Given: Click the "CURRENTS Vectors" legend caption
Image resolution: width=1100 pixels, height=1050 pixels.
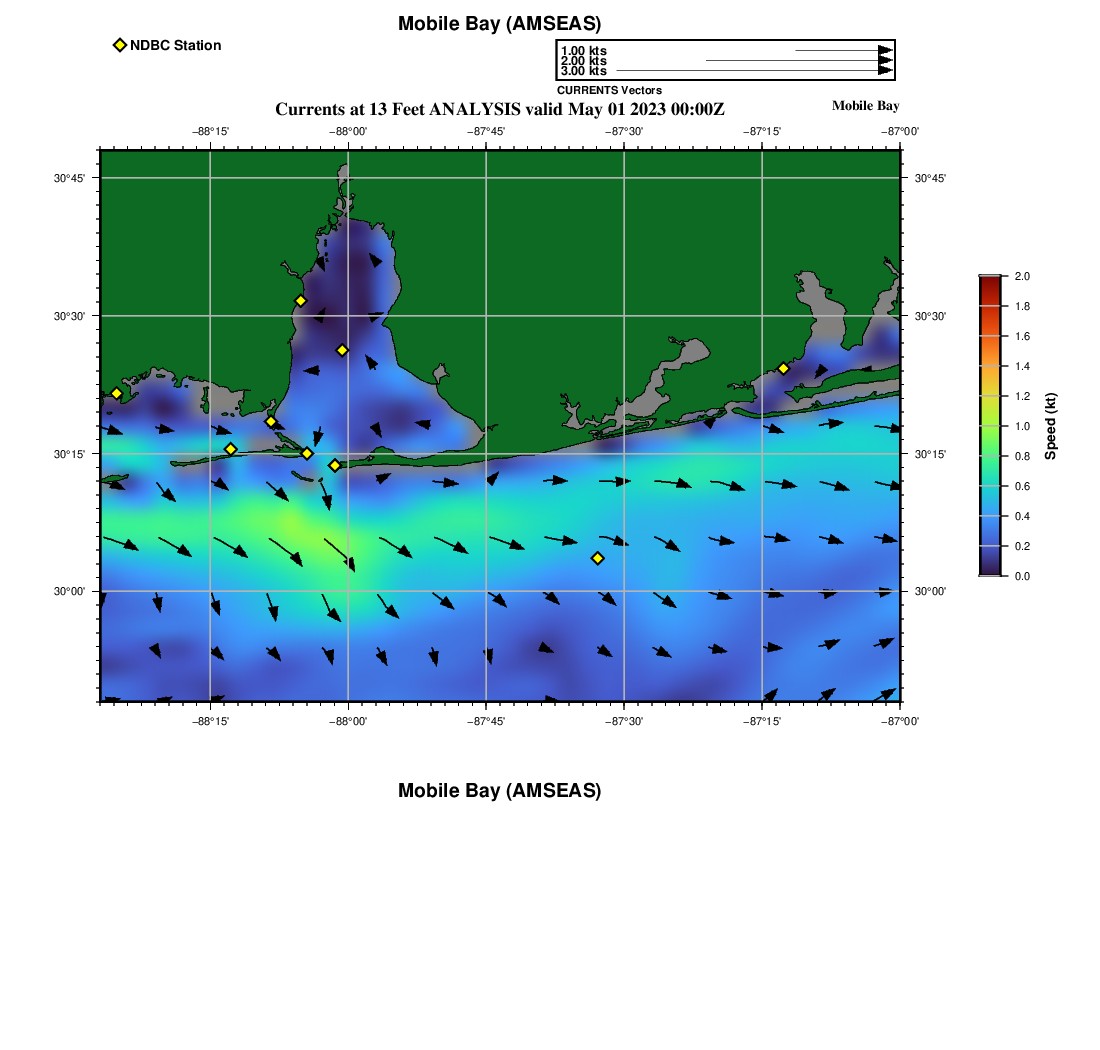Looking at the screenshot, I should click(609, 90).
